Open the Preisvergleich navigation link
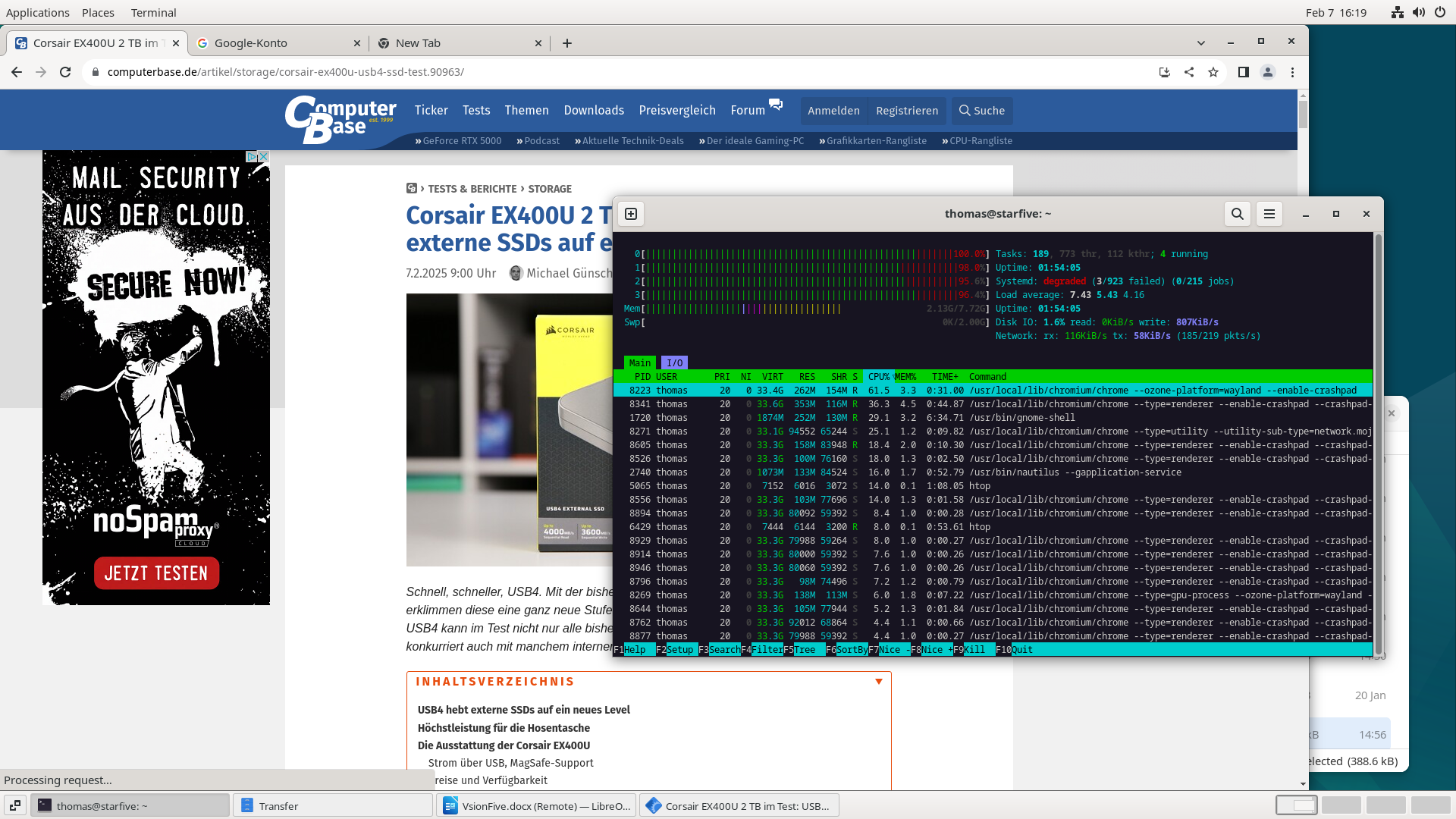This screenshot has height=819, width=1456. pyautogui.click(x=676, y=111)
